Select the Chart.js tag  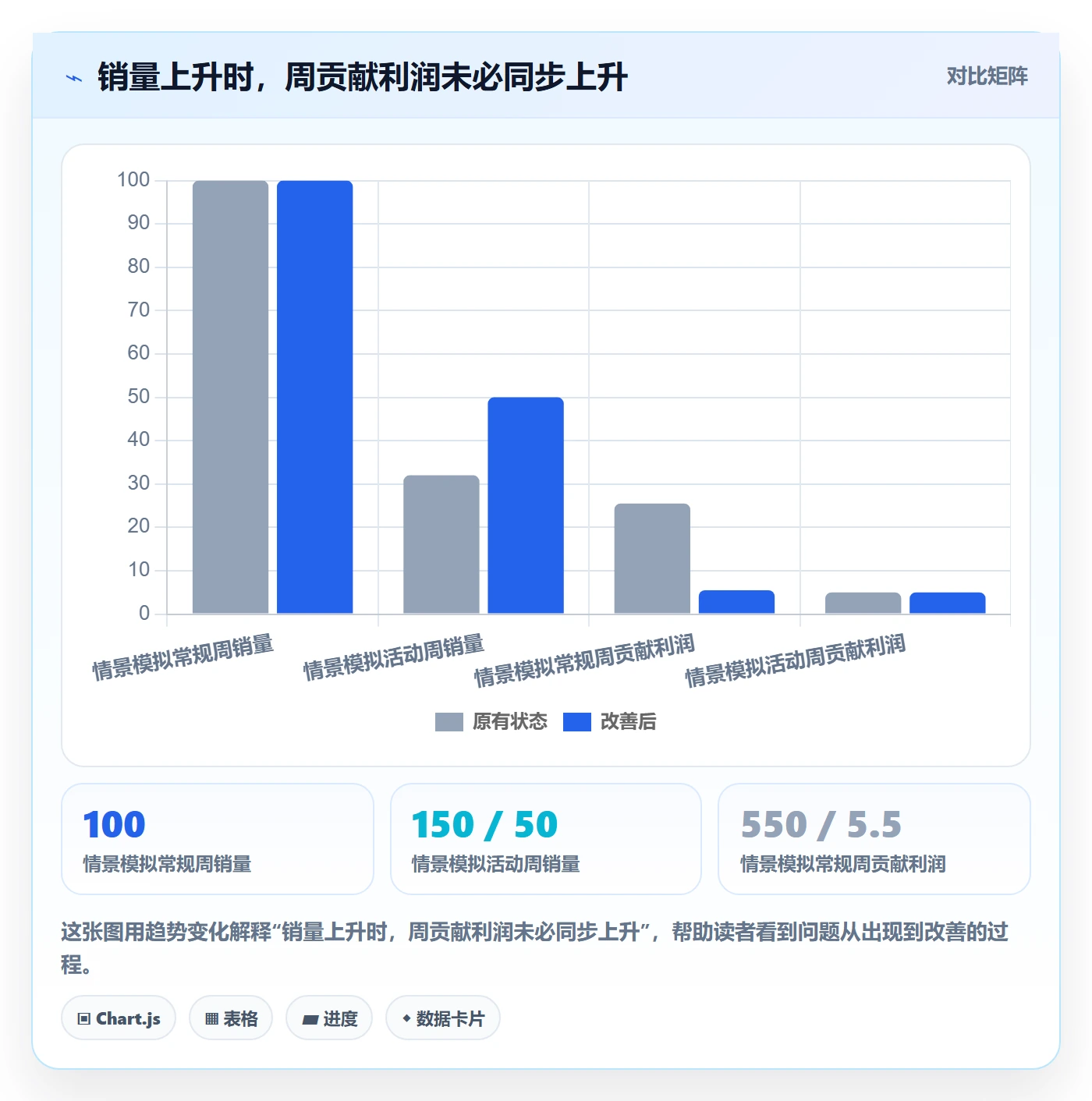(x=119, y=1018)
